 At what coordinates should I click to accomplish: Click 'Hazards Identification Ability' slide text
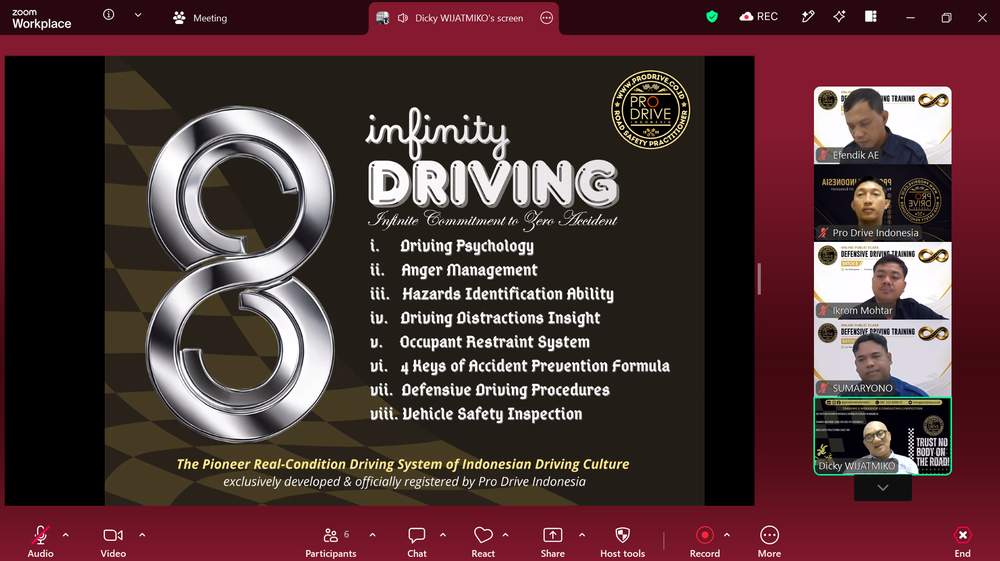(x=508, y=294)
